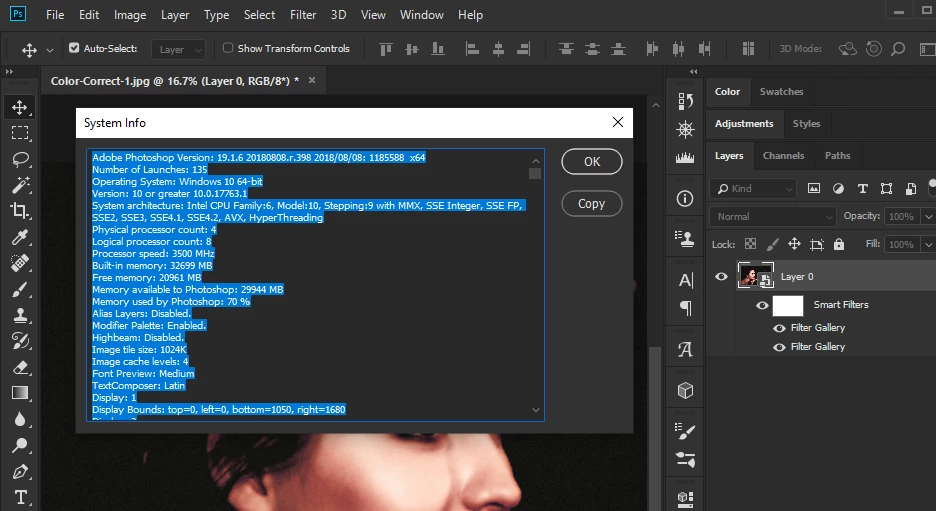
Task: Open the Brush Settings panel icon
Action: 685,431
